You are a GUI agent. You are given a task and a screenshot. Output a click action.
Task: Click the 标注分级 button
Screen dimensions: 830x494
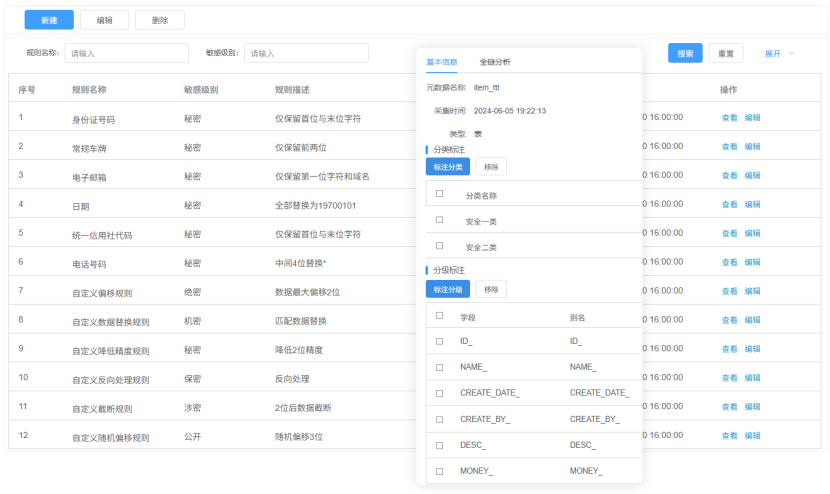click(448, 289)
